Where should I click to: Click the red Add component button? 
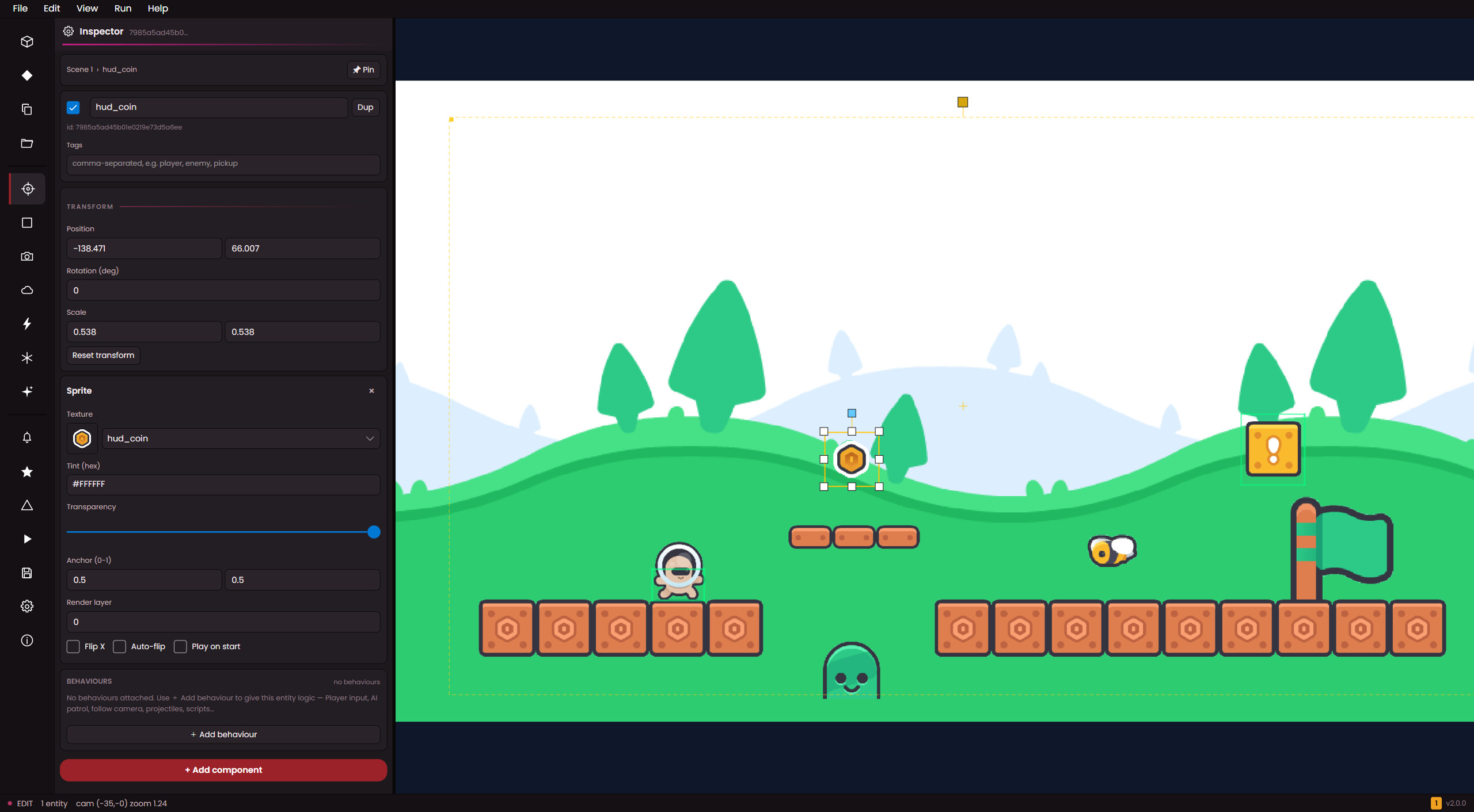(x=223, y=770)
